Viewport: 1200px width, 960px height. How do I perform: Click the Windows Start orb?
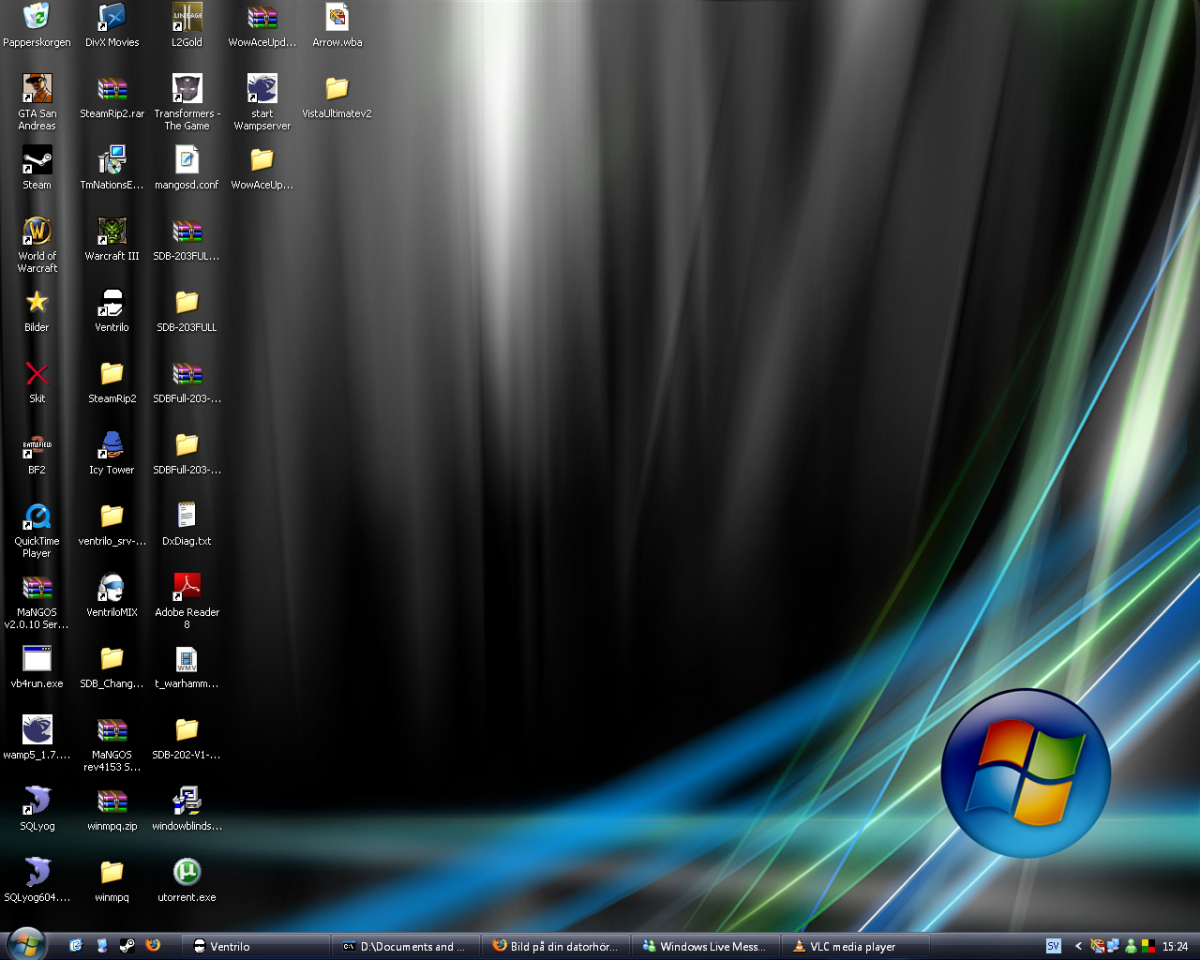(26, 944)
